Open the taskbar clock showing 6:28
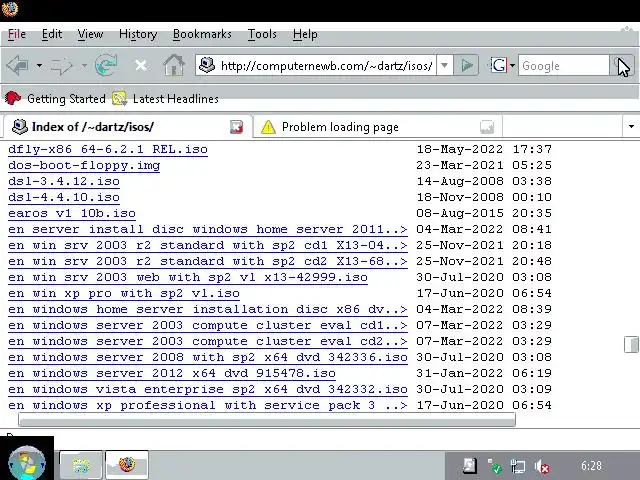The image size is (640, 480). pyautogui.click(x=591, y=465)
